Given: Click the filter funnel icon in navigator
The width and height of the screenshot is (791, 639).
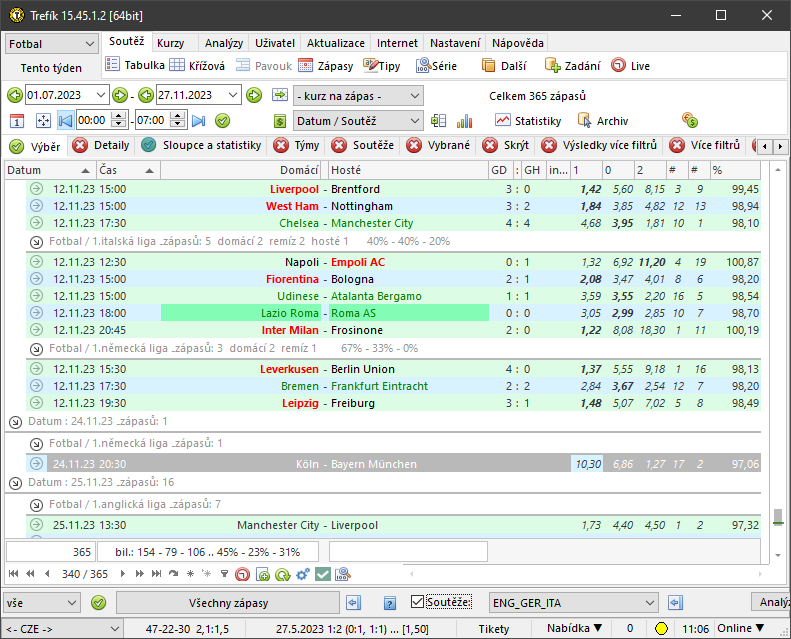Looking at the screenshot, I should (224, 573).
